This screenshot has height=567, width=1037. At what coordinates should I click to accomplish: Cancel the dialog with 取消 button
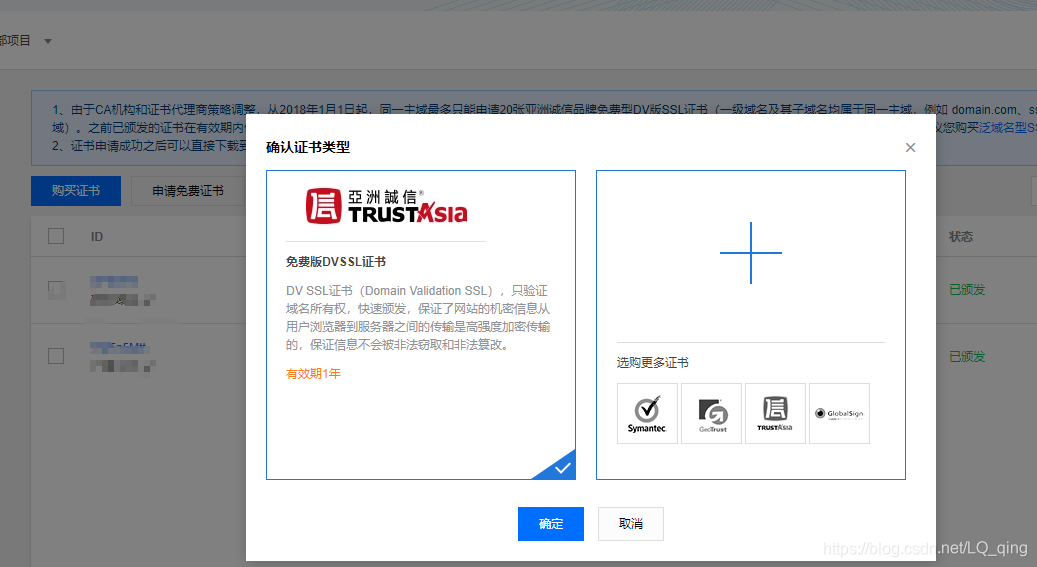[x=631, y=524]
